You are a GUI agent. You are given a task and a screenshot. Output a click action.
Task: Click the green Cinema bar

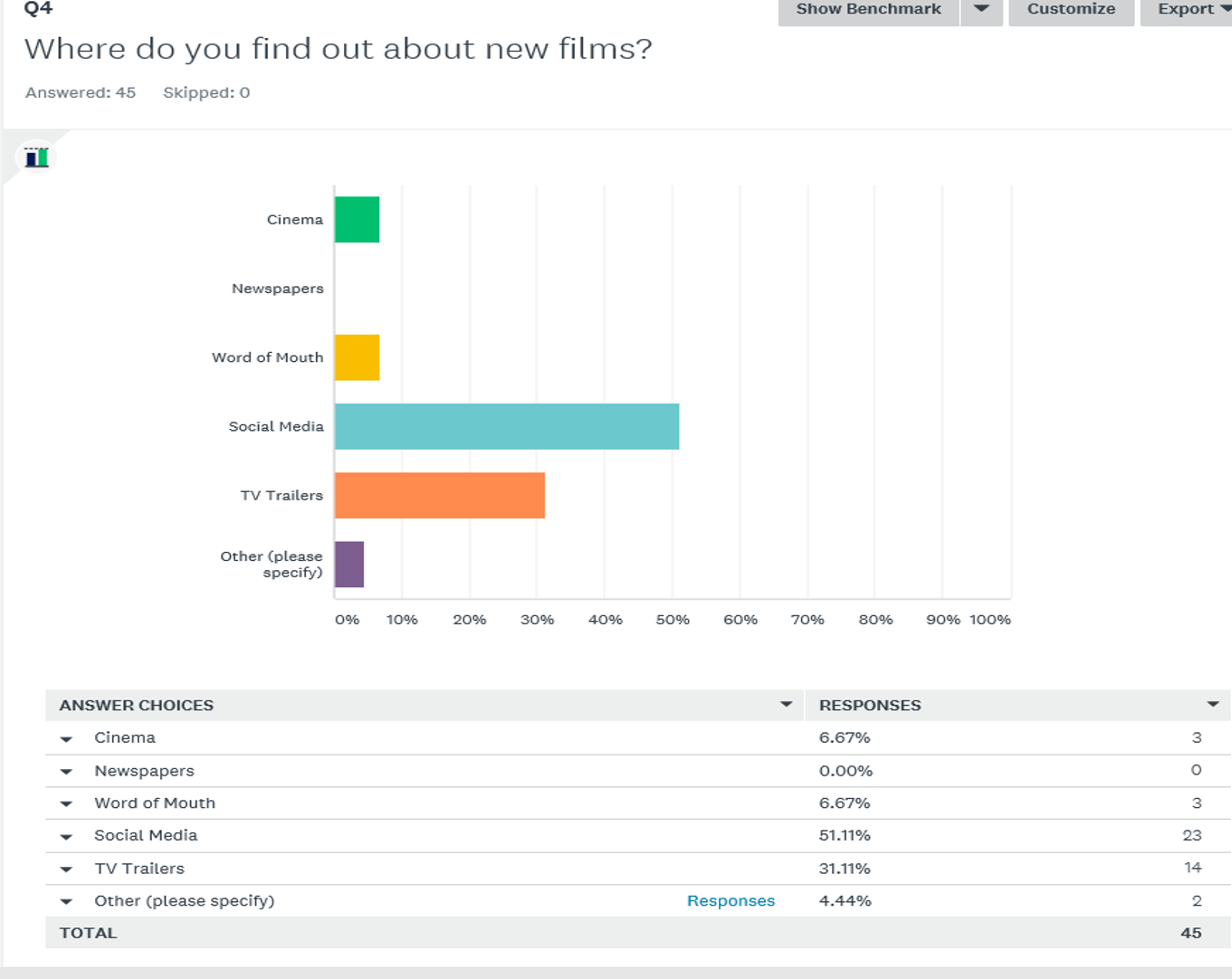tap(356, 219)
